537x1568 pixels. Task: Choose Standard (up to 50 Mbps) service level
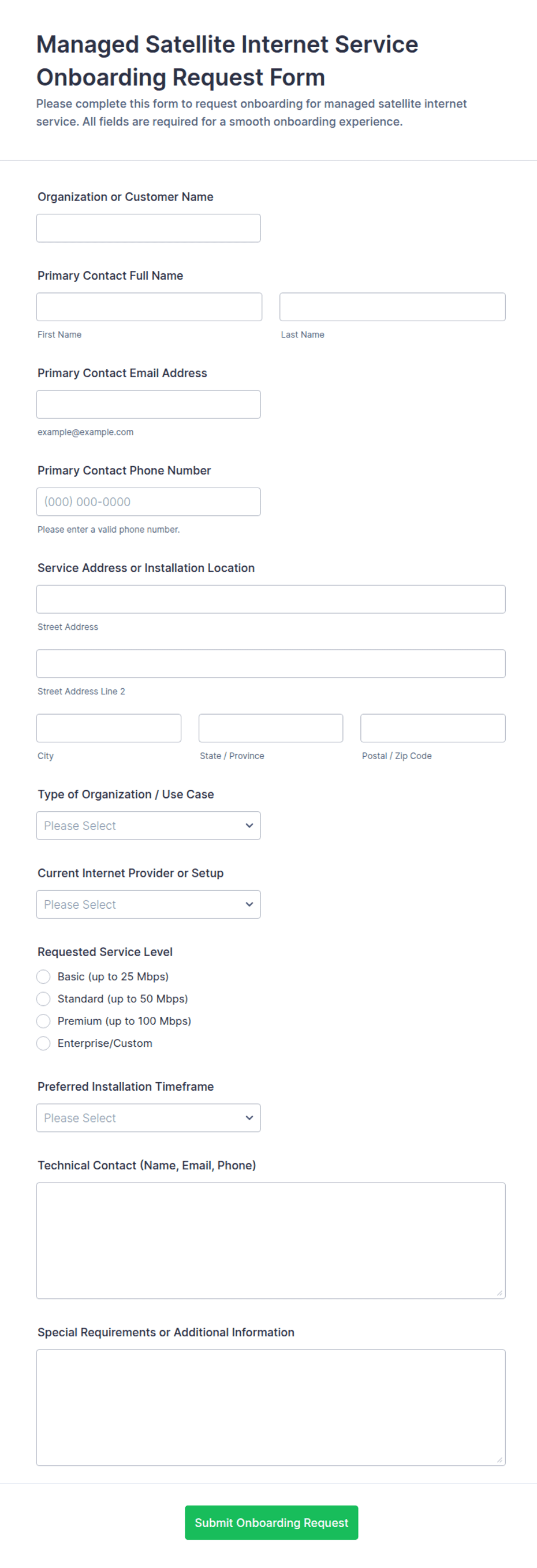pos(43,999)
